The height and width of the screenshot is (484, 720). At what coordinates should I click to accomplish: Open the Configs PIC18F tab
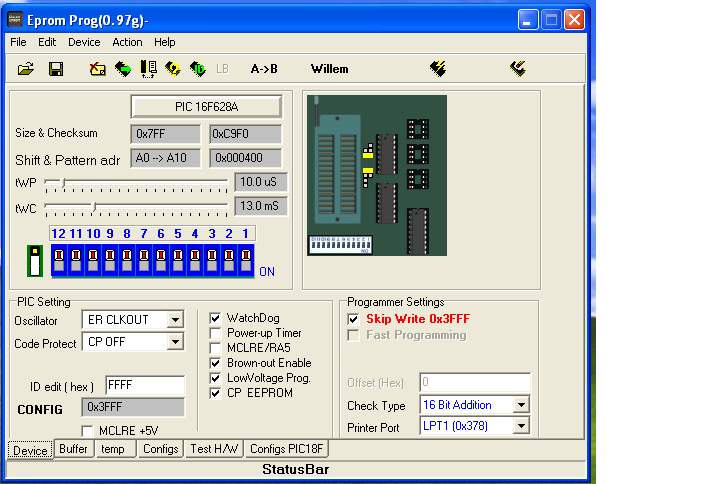[287, 449]
